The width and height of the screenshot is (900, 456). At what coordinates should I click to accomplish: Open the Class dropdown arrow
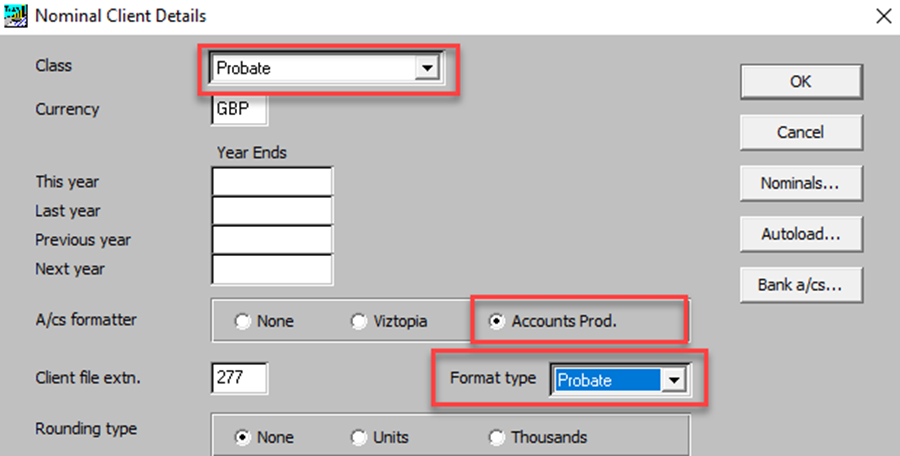point(426,68)
